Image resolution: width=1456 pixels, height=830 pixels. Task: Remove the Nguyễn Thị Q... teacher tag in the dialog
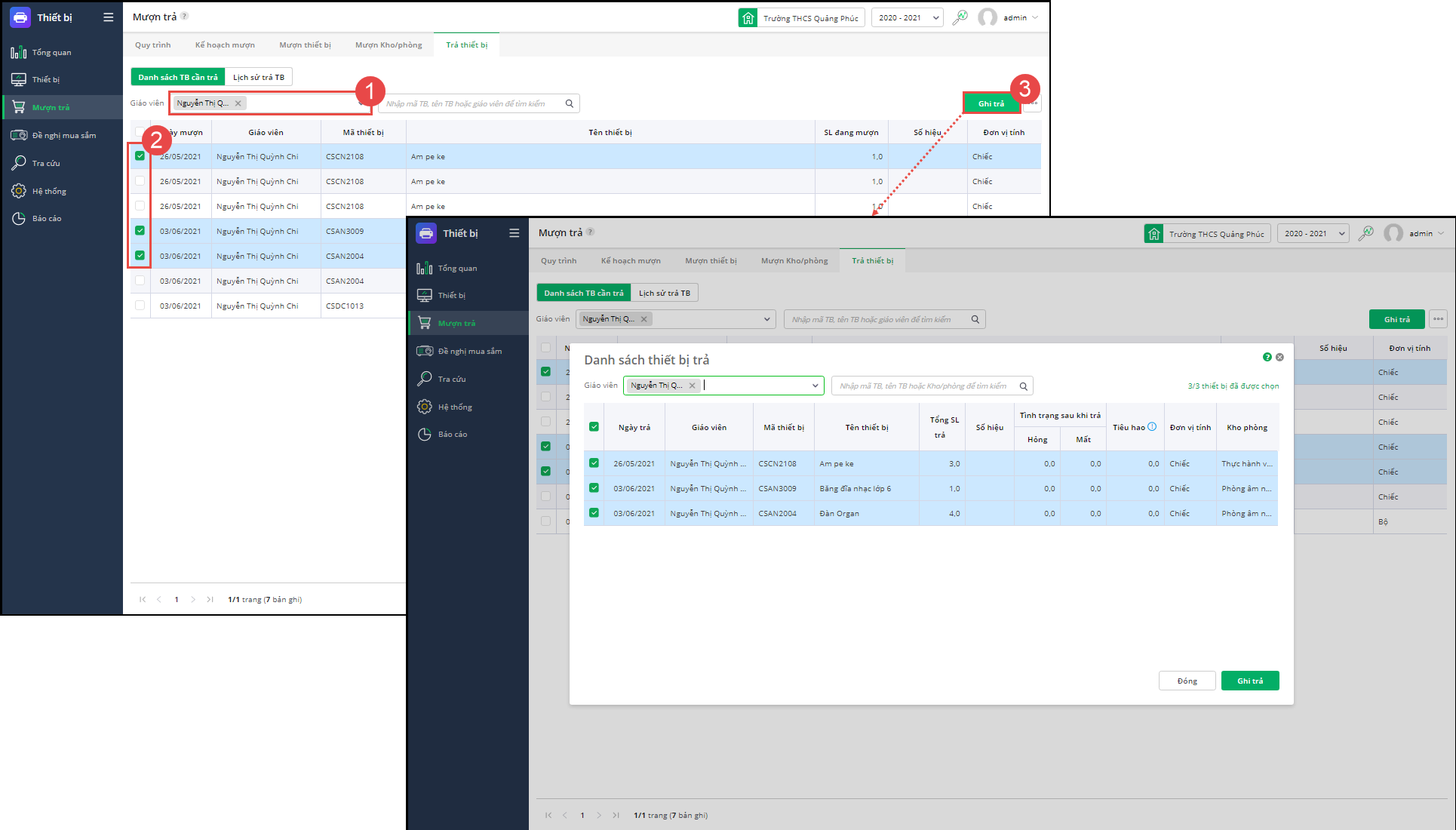click(692, 386)
